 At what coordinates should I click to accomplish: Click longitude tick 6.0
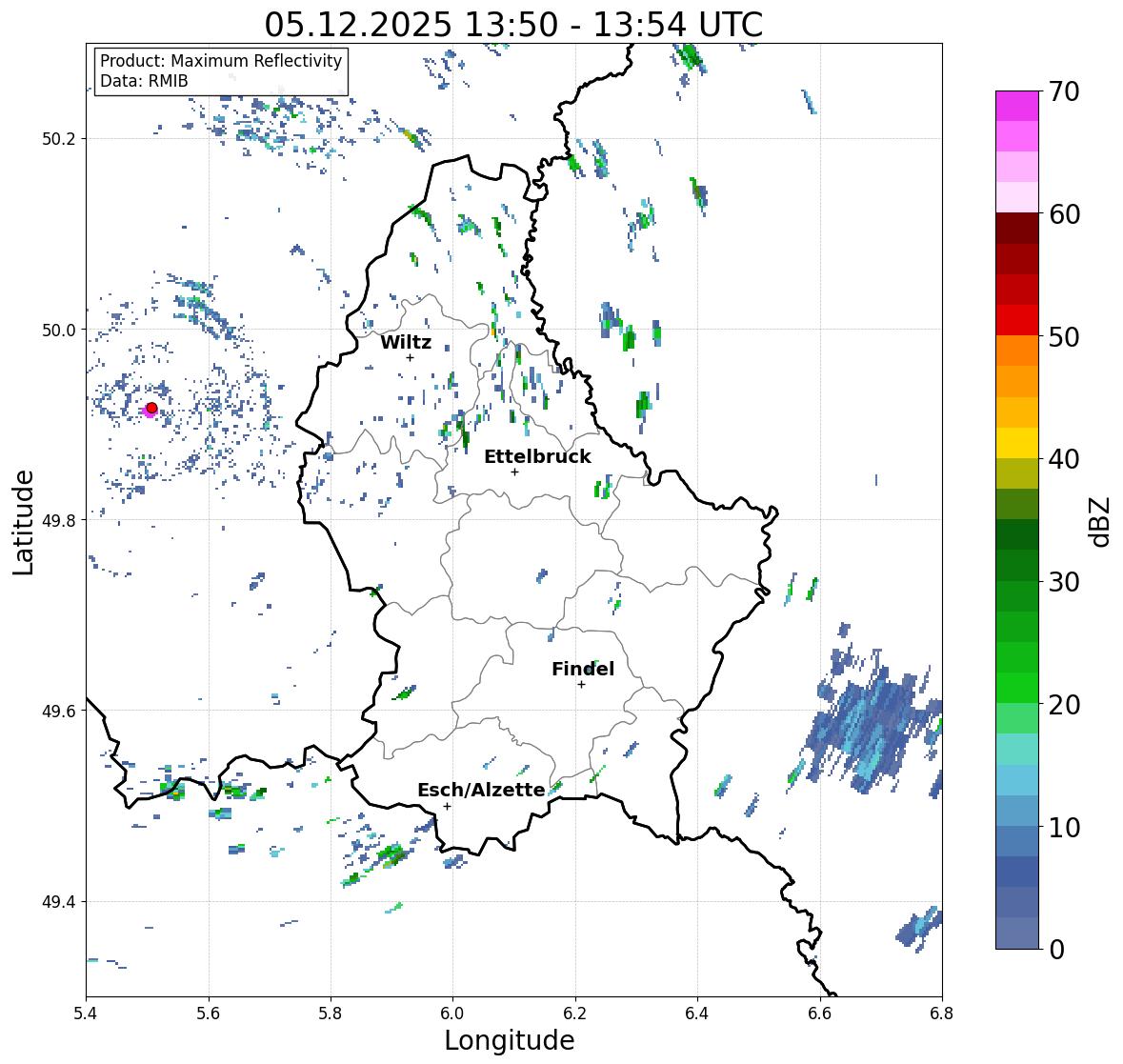[x=452, y=1014]
